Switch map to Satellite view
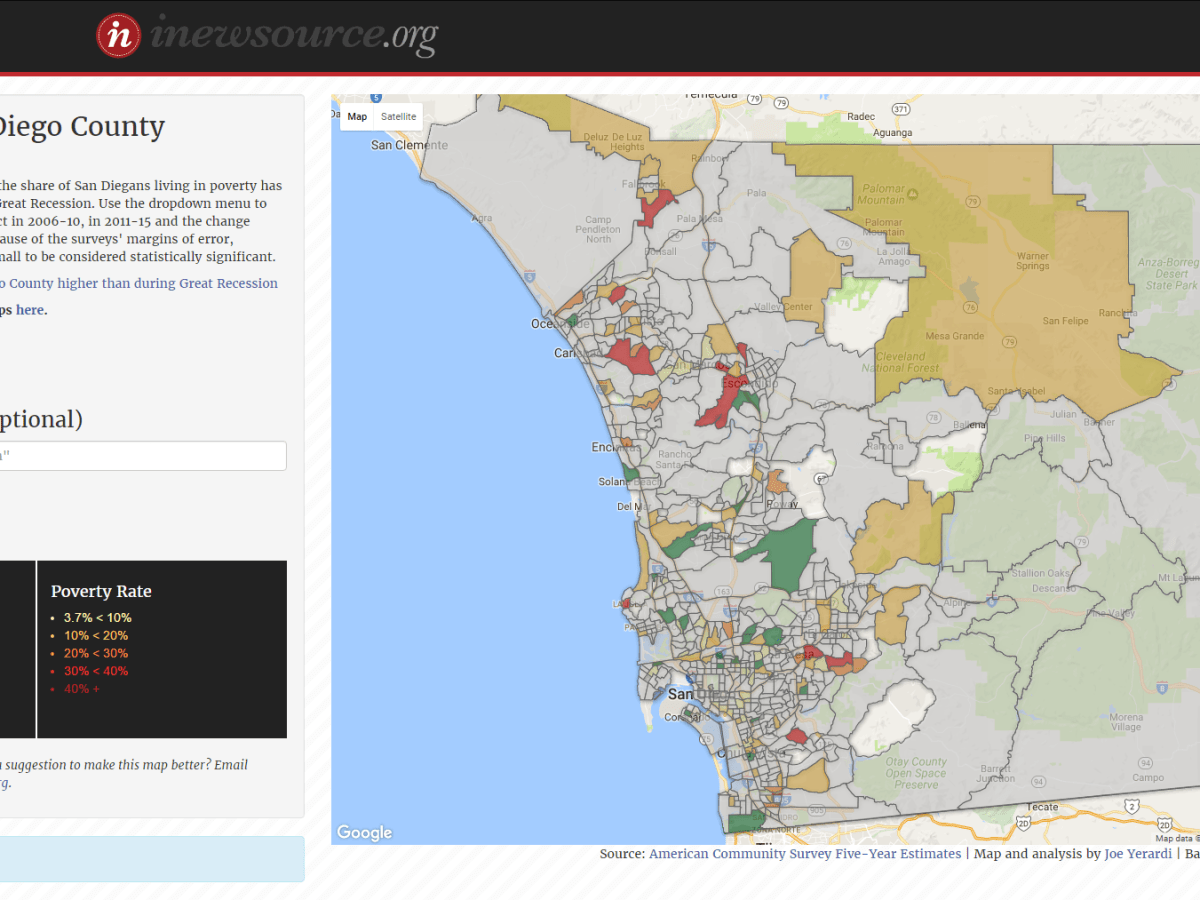Viewport: 1200px width, 900px height. click(398, 117)
